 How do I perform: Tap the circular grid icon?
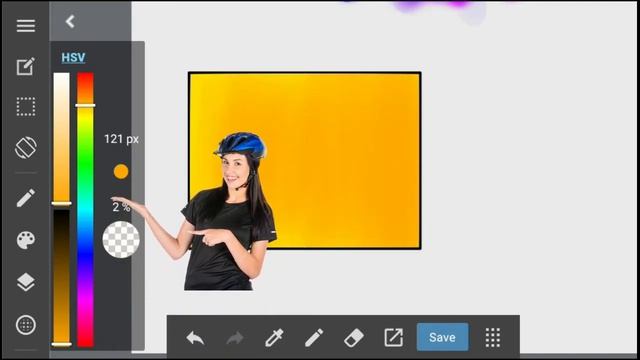[x=25, y=325]
